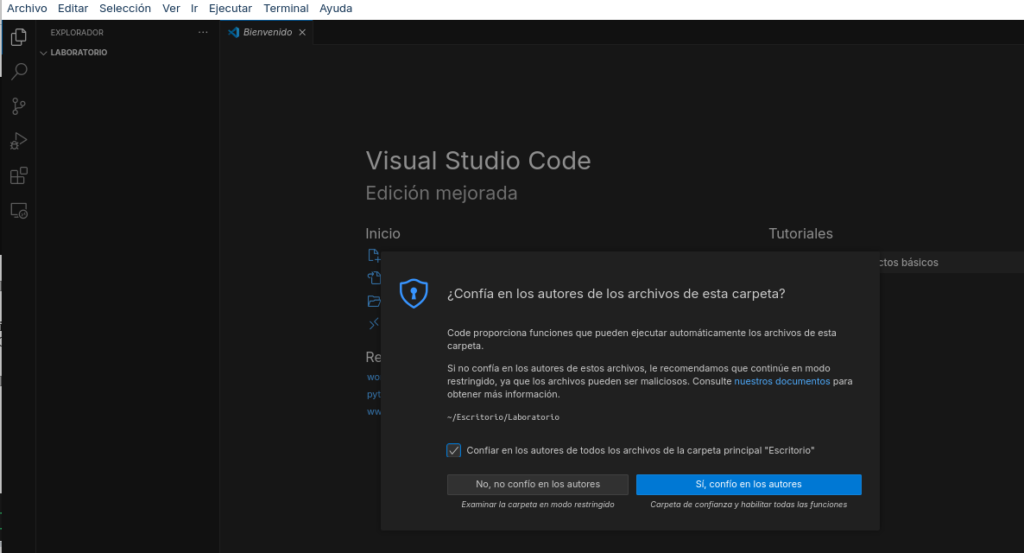Click the new file icon under Inicio
Viewport: 1024px width, 553px height.
tap(374, 255)
